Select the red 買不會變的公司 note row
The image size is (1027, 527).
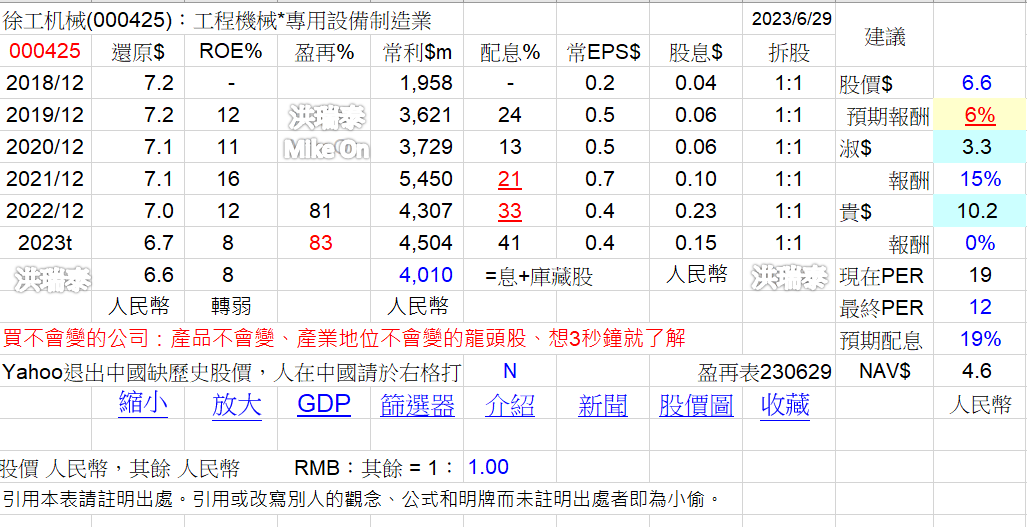pos(344,339)
